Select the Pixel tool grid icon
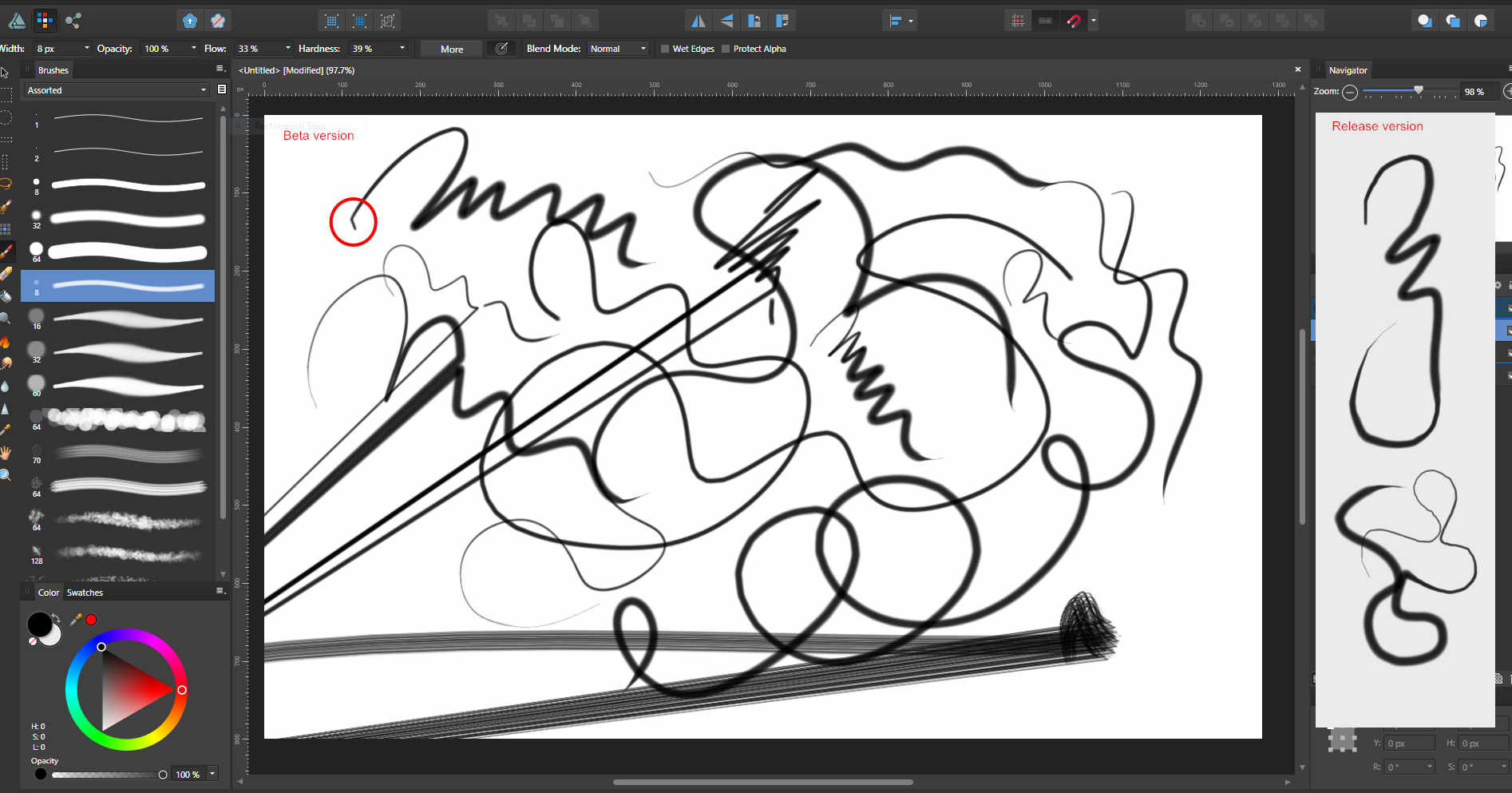 pyautogui.click(x=6, y=229)
